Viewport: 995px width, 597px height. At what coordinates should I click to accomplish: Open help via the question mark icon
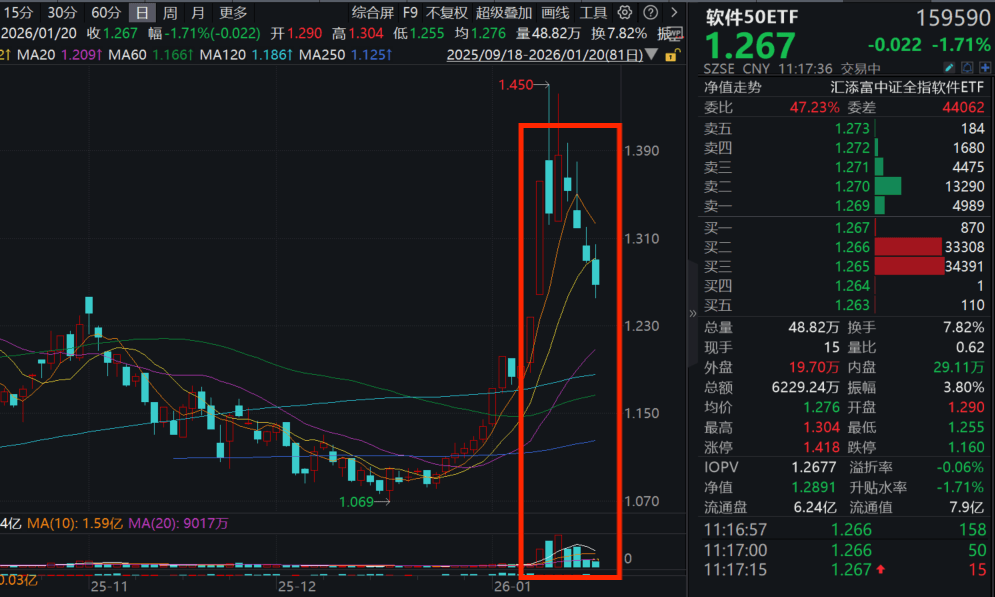650,13
